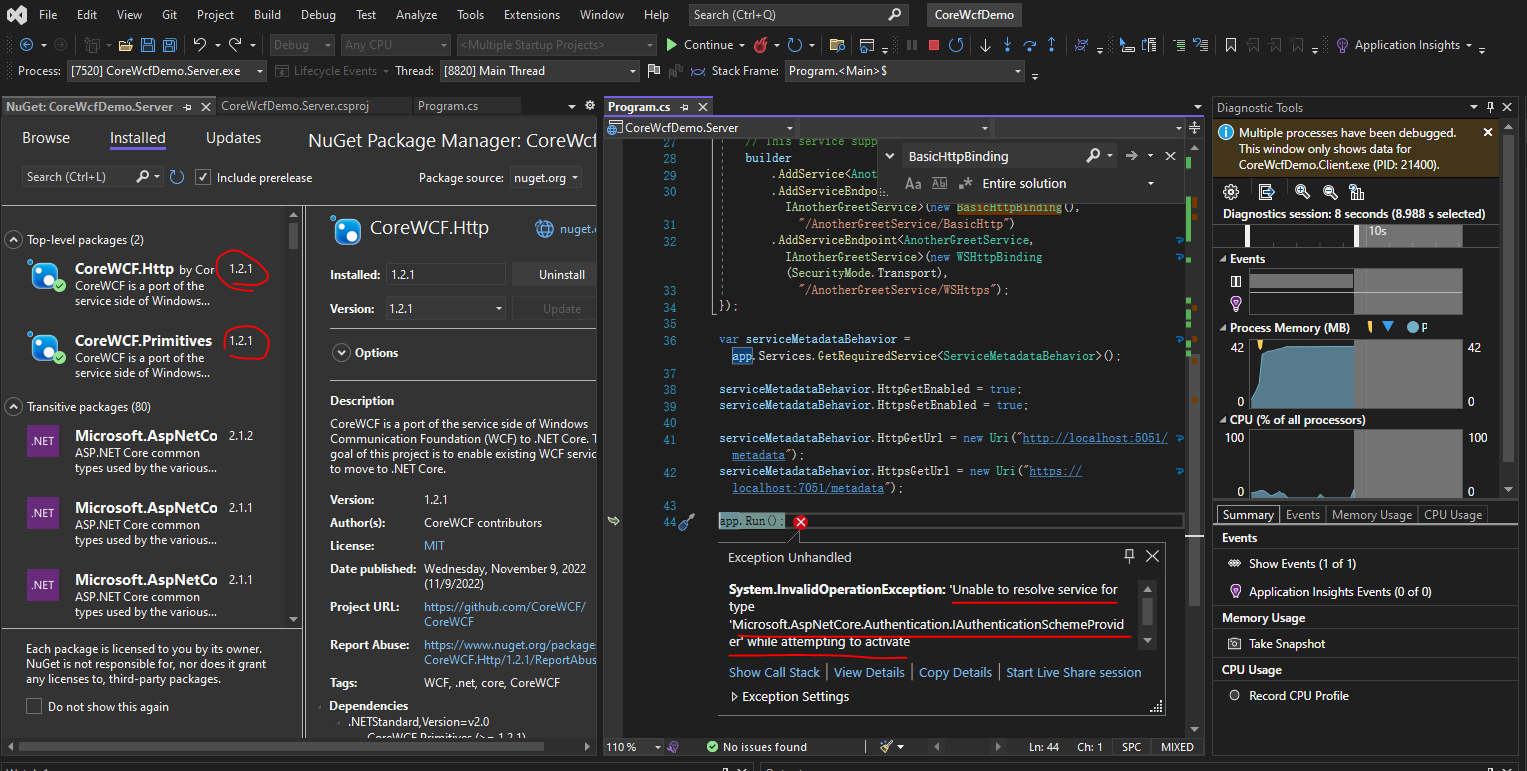1527x771 pixels.
Task: Open the GitHub Project URL link
Action: (504, 614)
